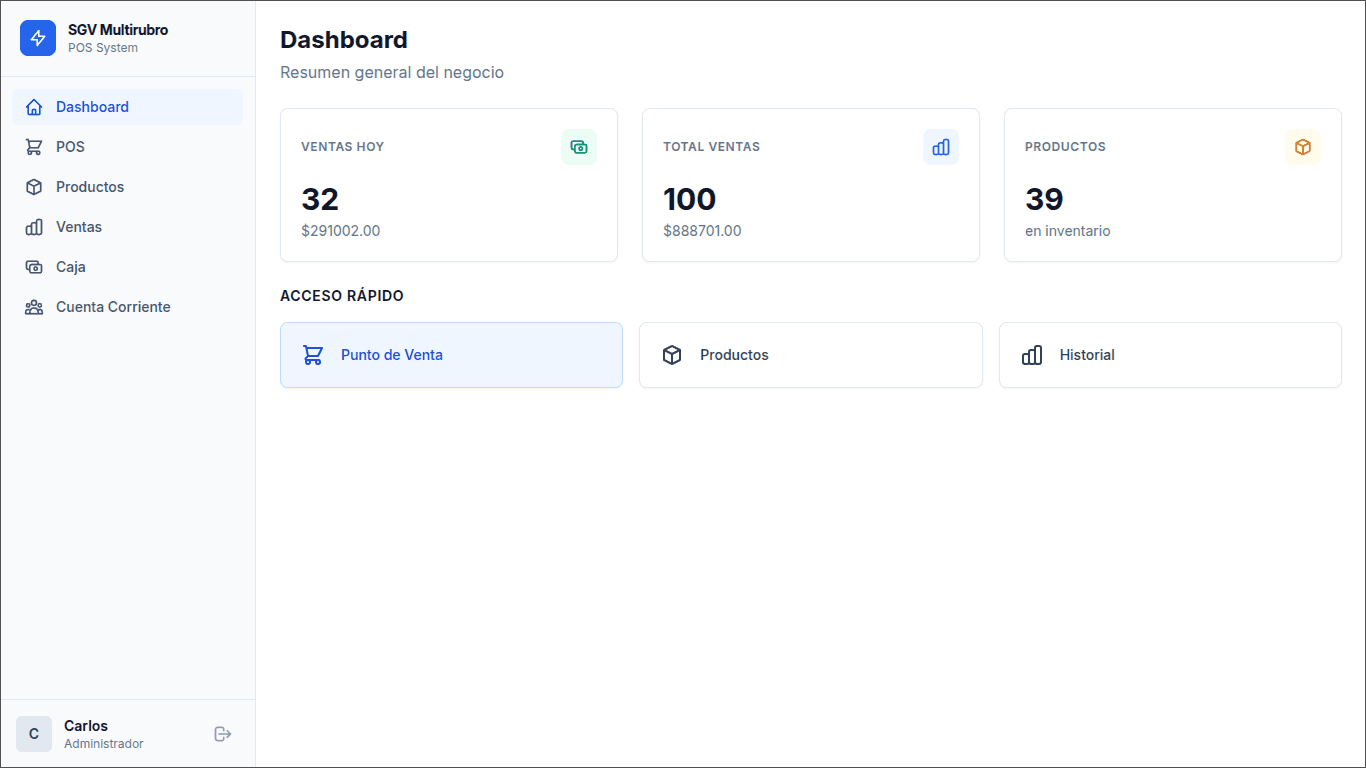Click the shopping cart icon beside POS
Screen dimensions: 1366x768
coord(34,147)
